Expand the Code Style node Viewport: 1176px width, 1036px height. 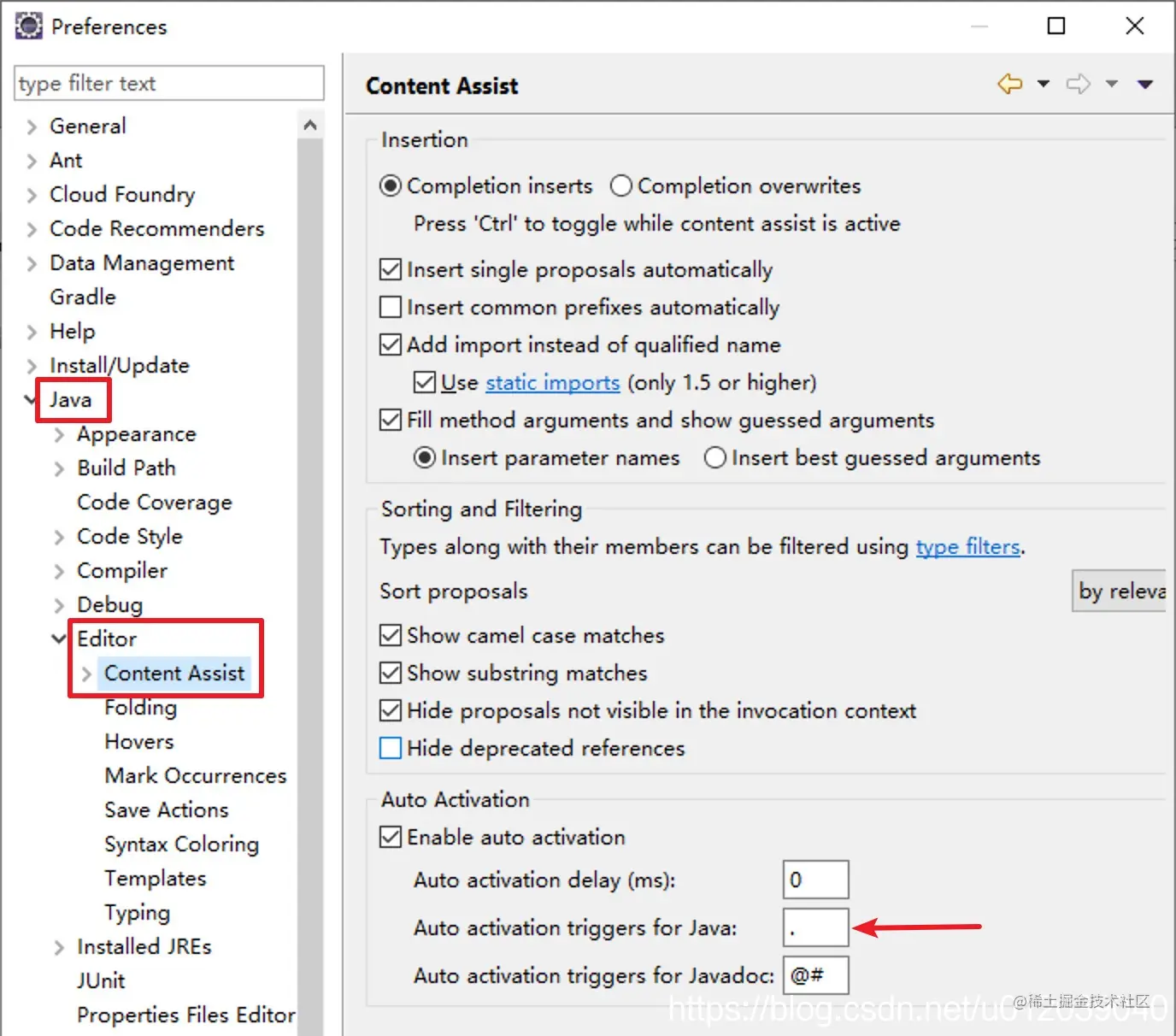point(59,537)
